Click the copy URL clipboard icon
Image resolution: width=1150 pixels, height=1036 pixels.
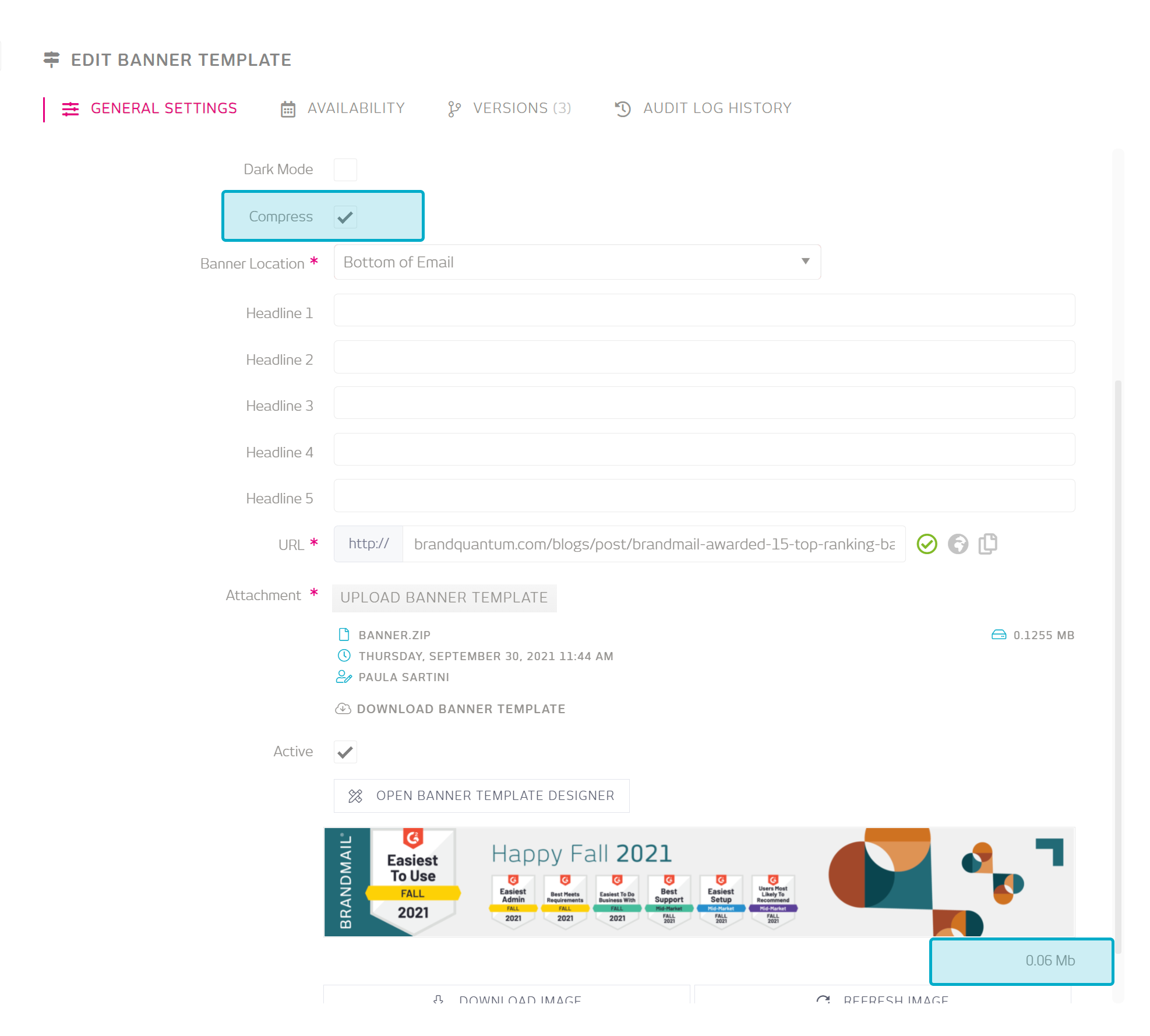tap(988, 544)
